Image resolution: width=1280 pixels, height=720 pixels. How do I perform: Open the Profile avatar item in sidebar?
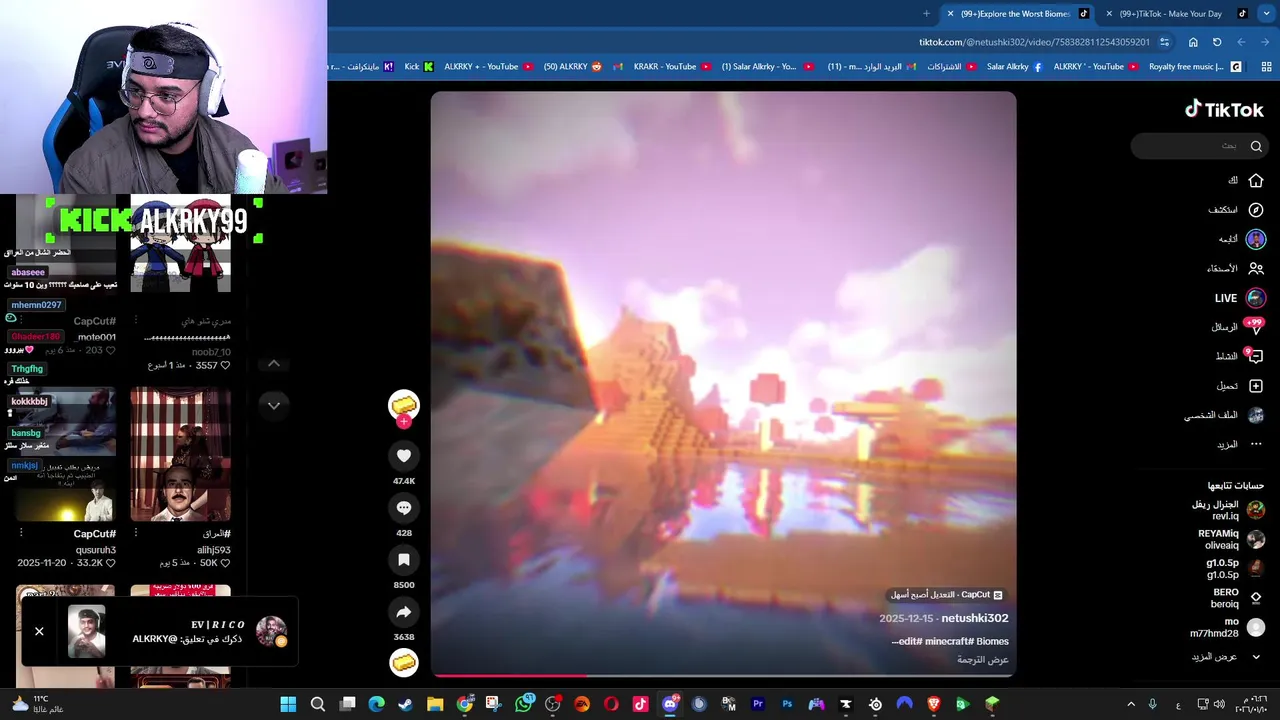click(x=1256, y=415)
